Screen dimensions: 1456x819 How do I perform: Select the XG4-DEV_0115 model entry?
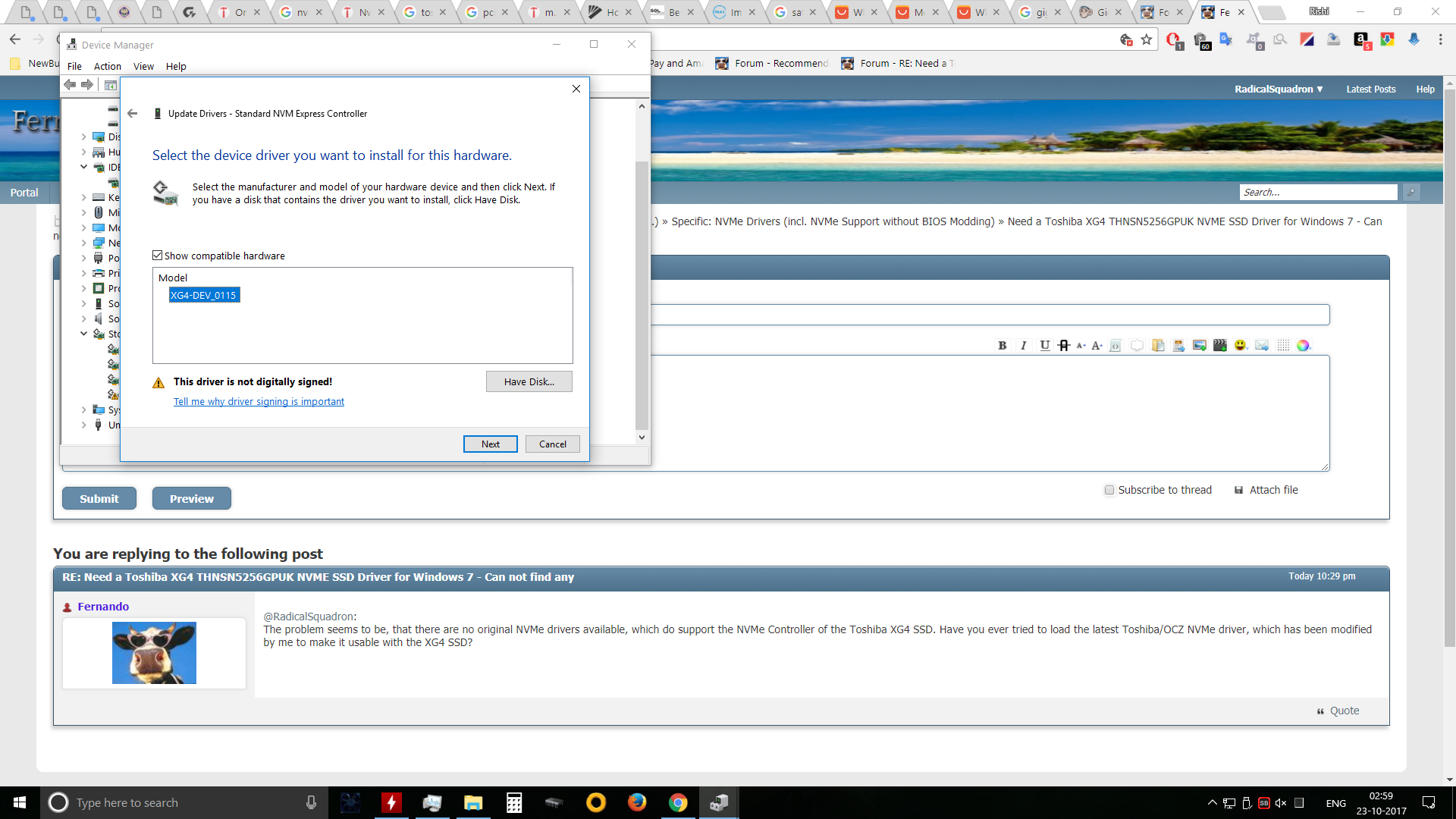[x=202, y=295]
